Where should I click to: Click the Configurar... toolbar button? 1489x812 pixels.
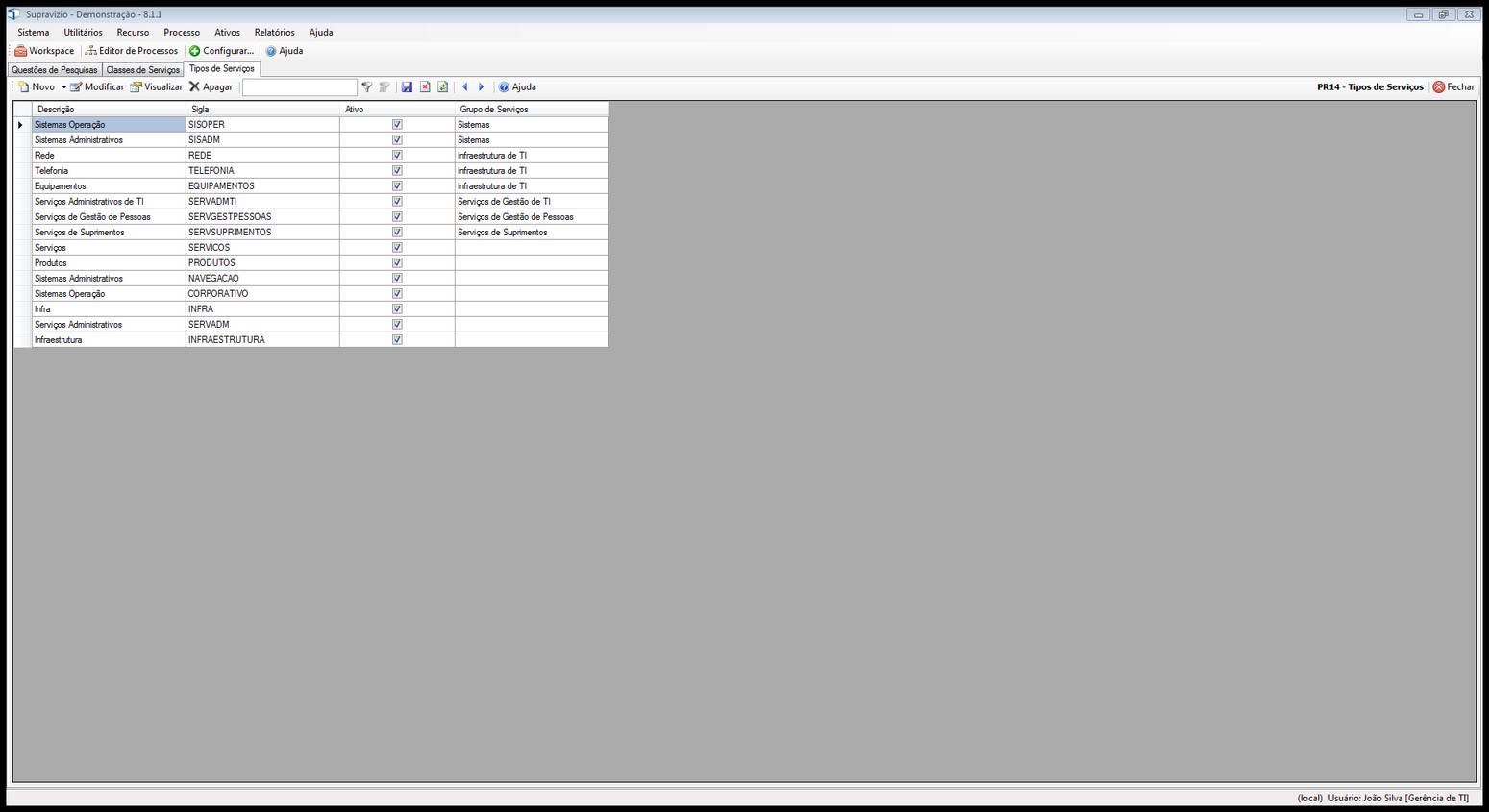pos(221,51)
